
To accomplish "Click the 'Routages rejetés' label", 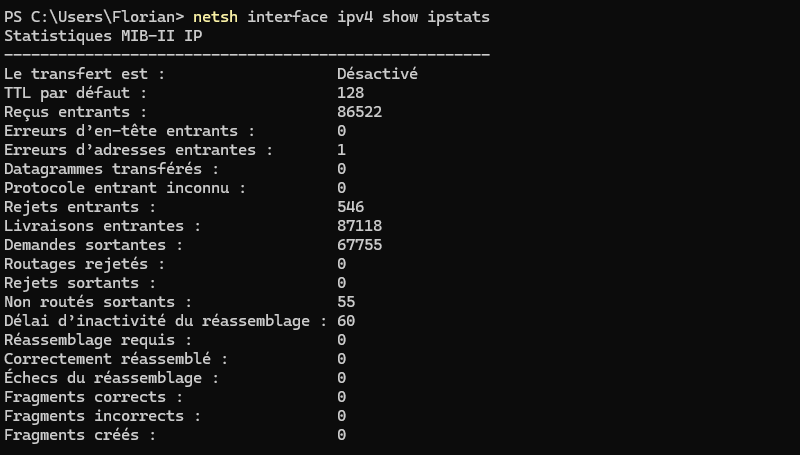I will click(85, 264).
